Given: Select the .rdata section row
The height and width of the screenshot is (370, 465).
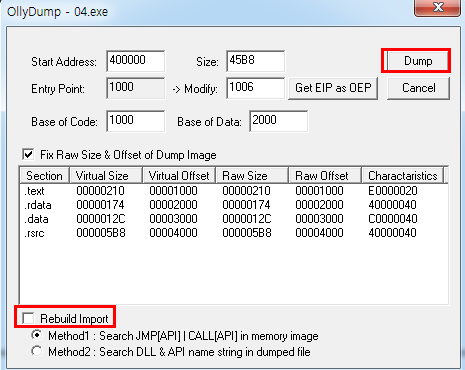Looking at the screenshot, I should pos(233,205).
